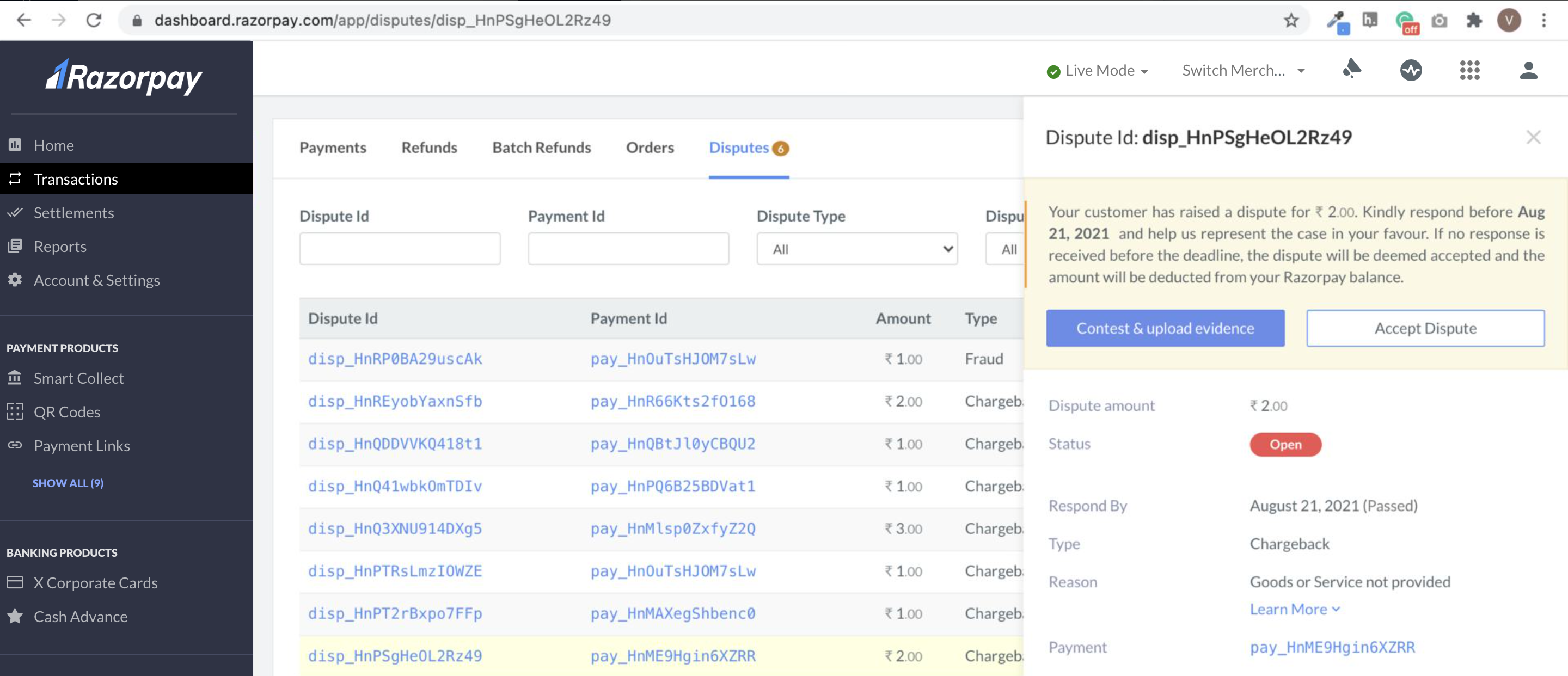Screen dimensions: 1568x676
Task: Open the eyedropper extension icon
Action: (1337, 21)
